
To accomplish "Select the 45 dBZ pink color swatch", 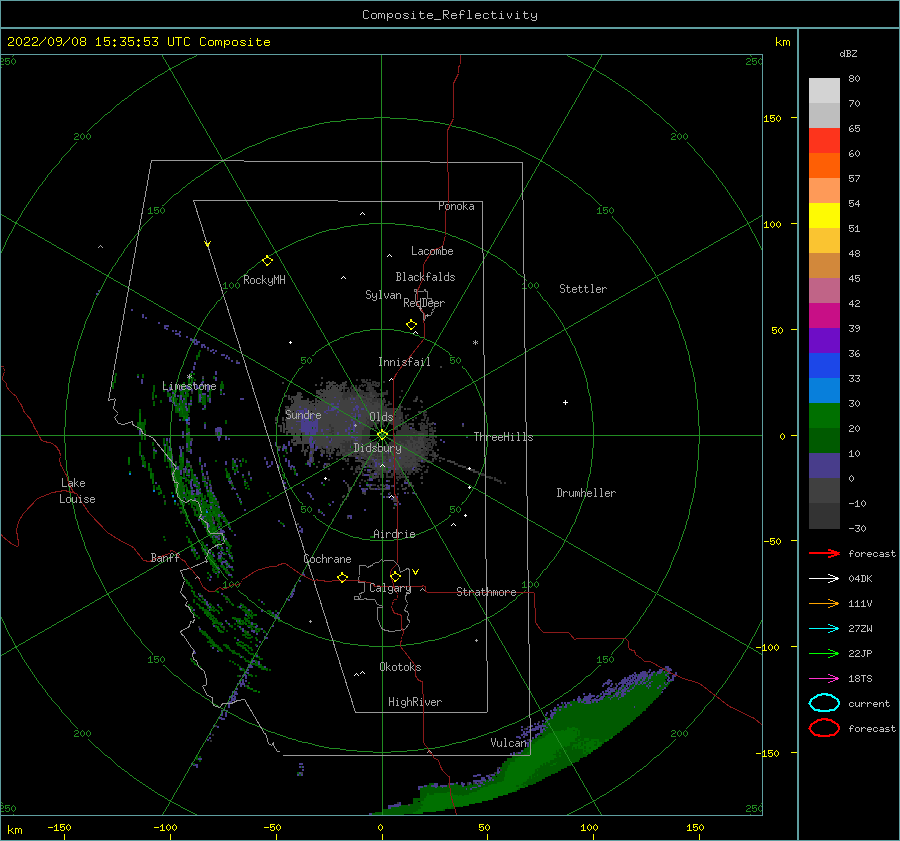I will (824, 290).
